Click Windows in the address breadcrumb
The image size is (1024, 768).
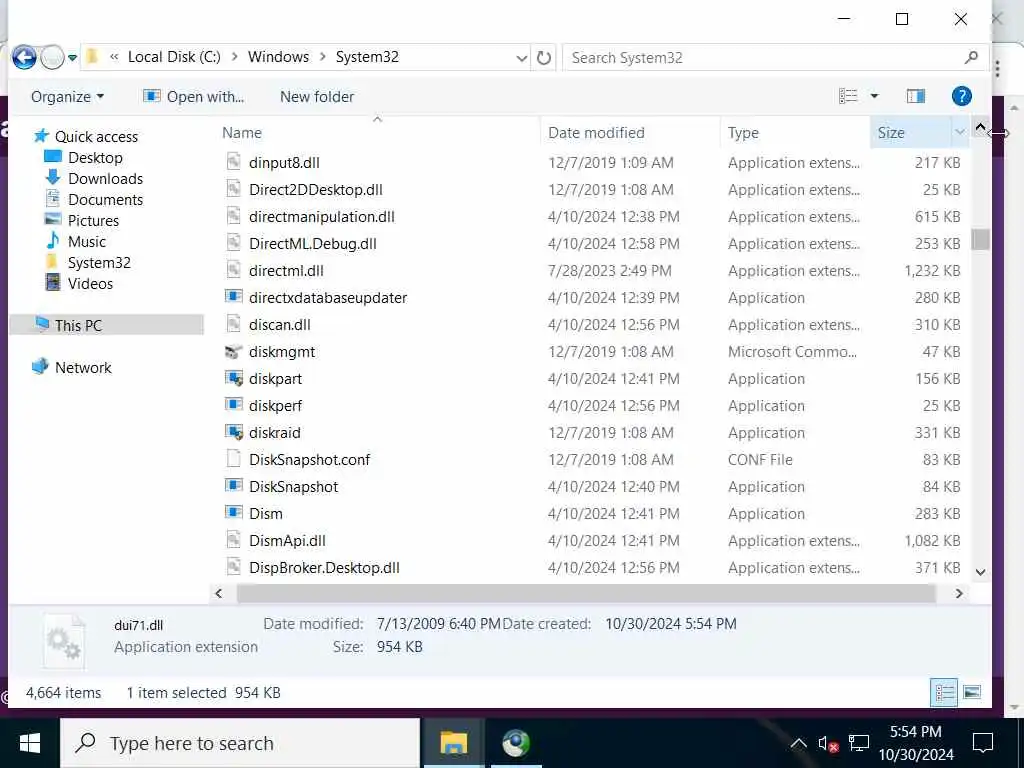(x=278, y=57)
